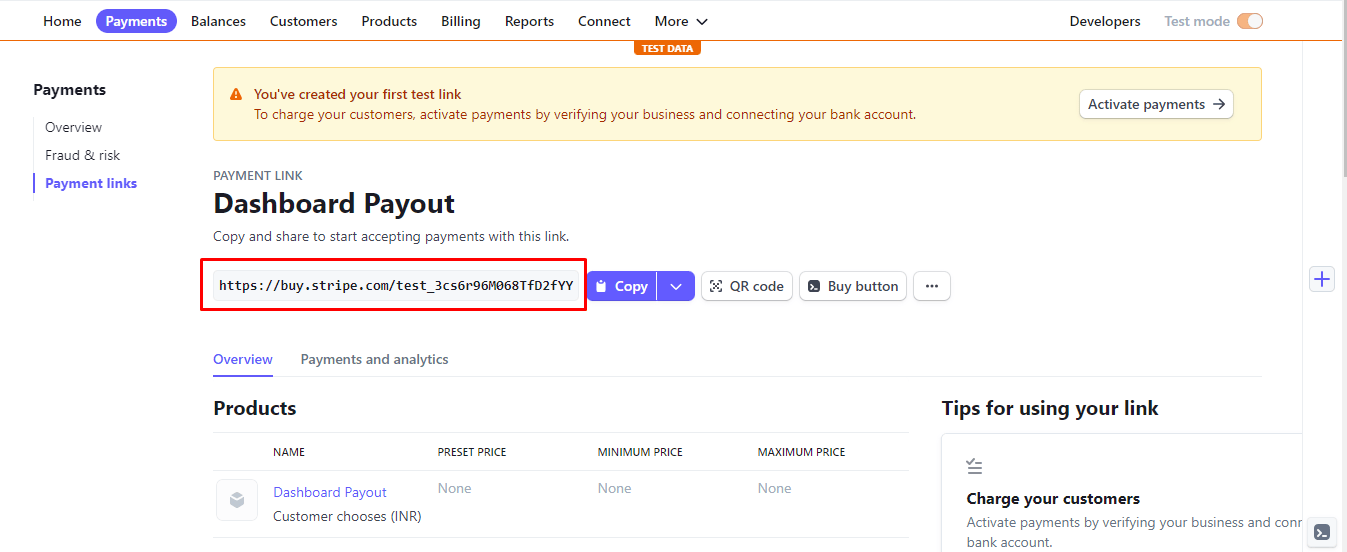
Task: Select the Overview tab
Action: 243,359
